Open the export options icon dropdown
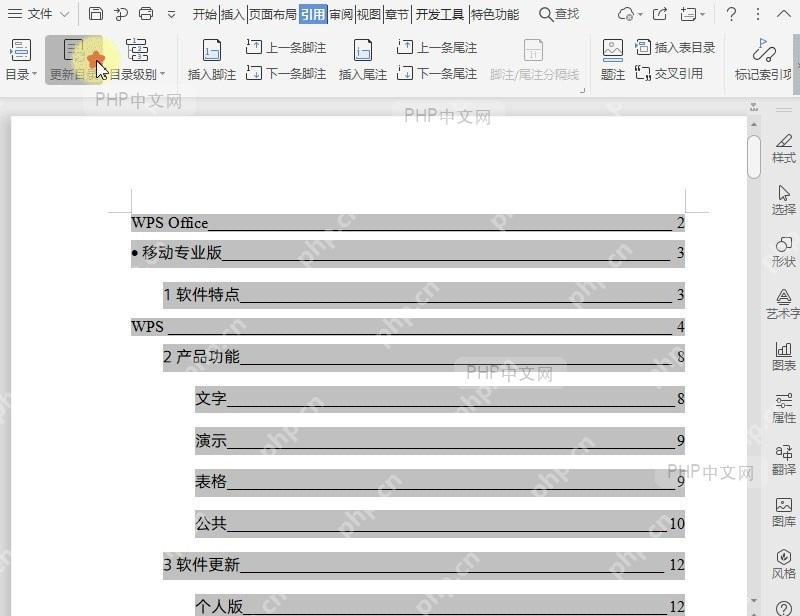This screenshot has width=800, height=616. click(x=692, y=14)
